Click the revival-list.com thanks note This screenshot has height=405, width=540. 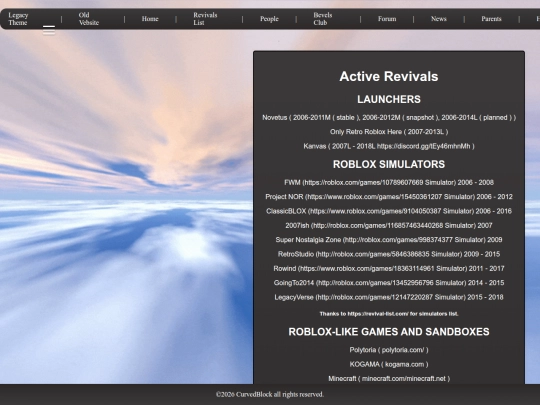389,314
